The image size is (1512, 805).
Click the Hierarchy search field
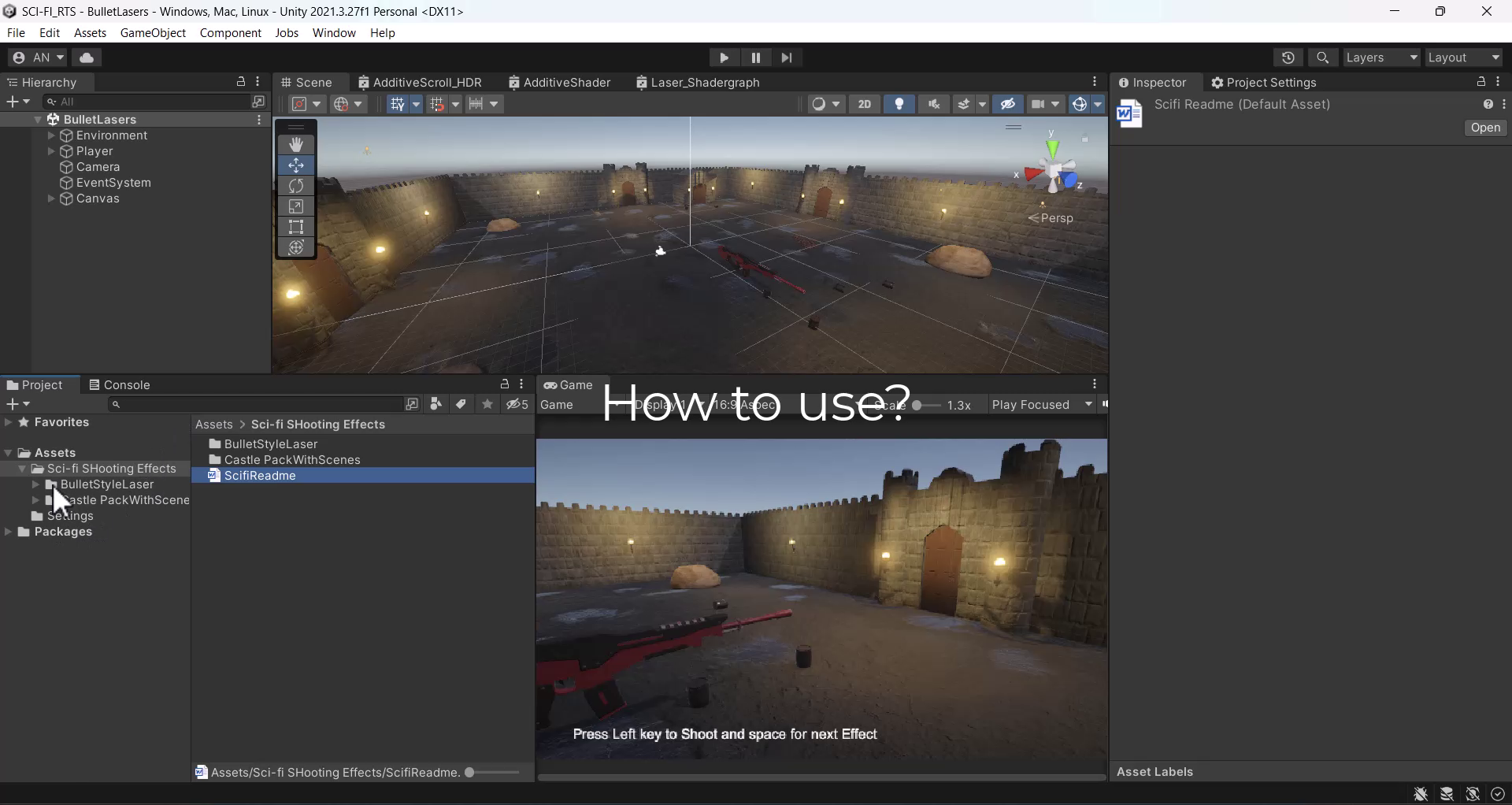[x=147, y=102]
